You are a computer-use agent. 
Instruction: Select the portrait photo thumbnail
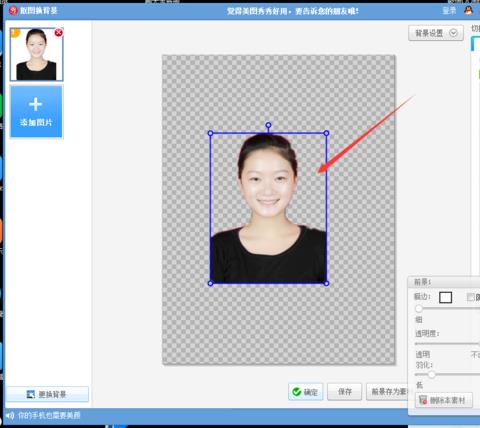(36, 55)
